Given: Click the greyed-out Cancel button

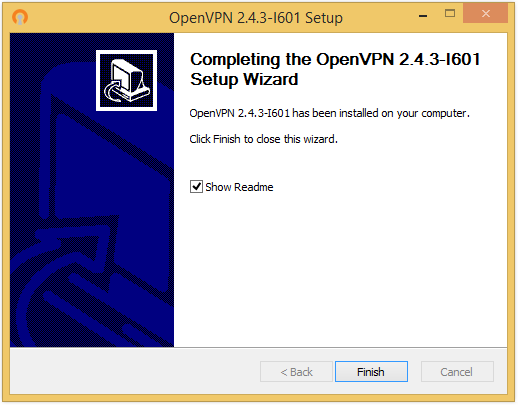Looking at the screenshot, I should (457, 371).
